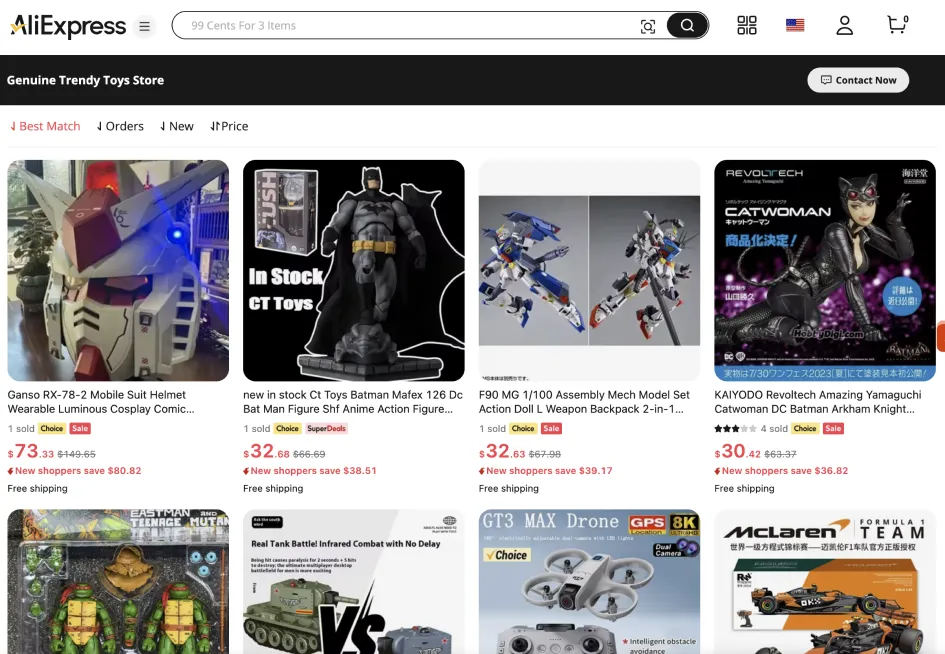The width and height of the screenshot is (945, 654).
Task: Open Ct Toys Batman Mafex product title
Action: (353, 402)
